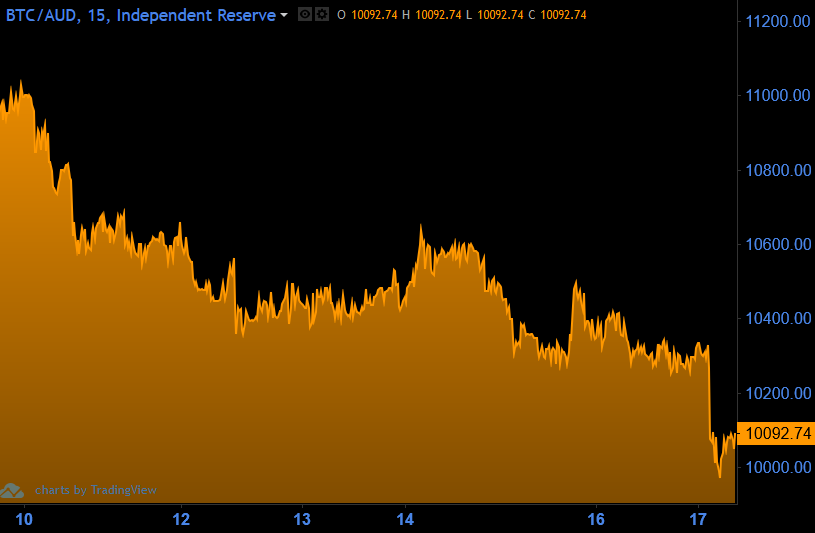815x533 pixels.
Task: Click the date label 17 on time axis
Action: coord(698,519)
